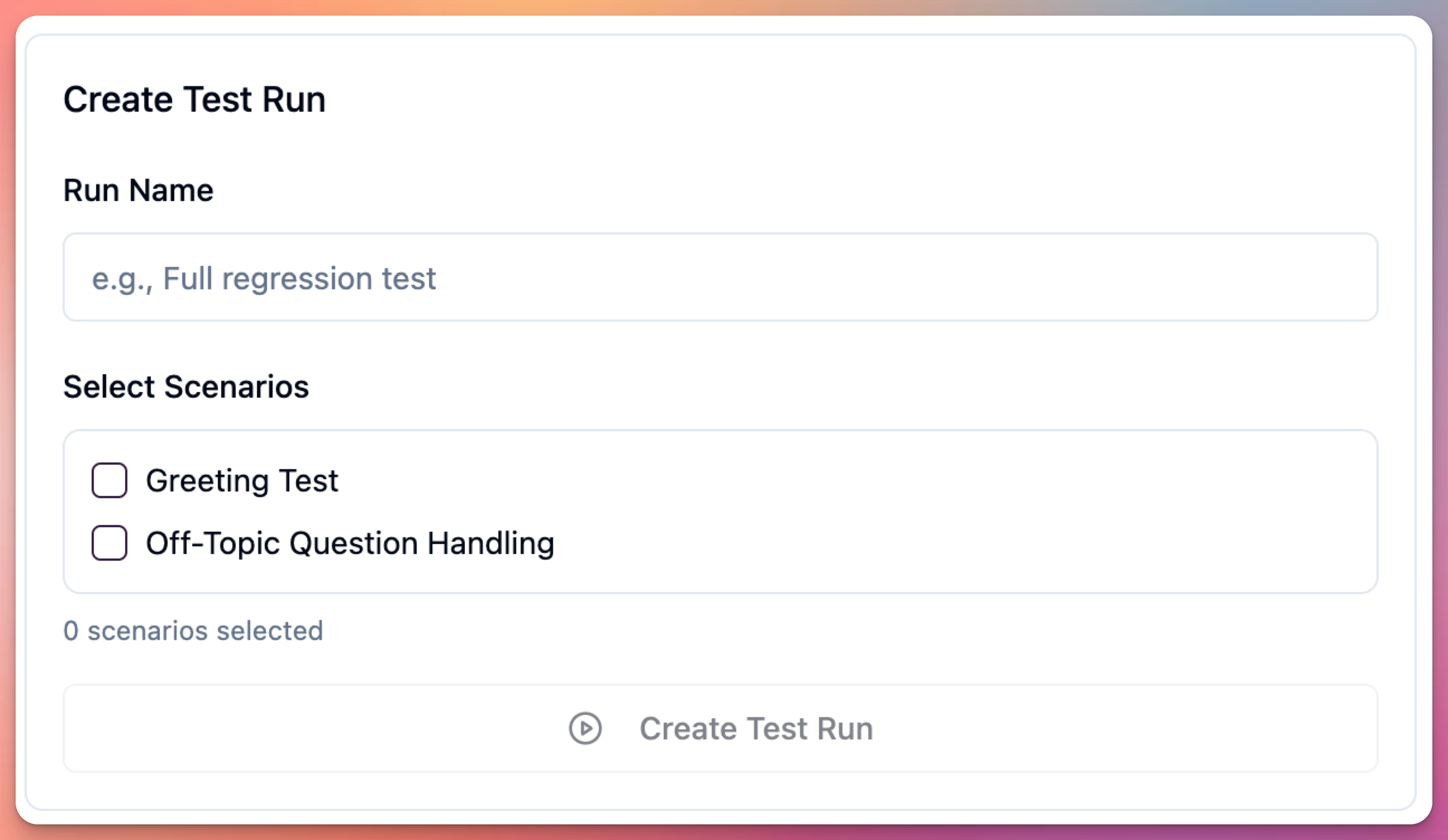Click the 0 scenarios selected text

pos(194,631)
